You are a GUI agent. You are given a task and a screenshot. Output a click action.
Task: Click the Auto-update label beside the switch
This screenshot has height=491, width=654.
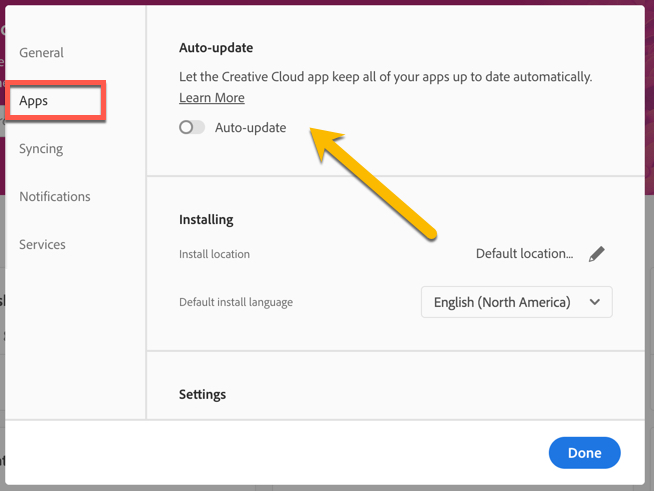pos(250,128)
